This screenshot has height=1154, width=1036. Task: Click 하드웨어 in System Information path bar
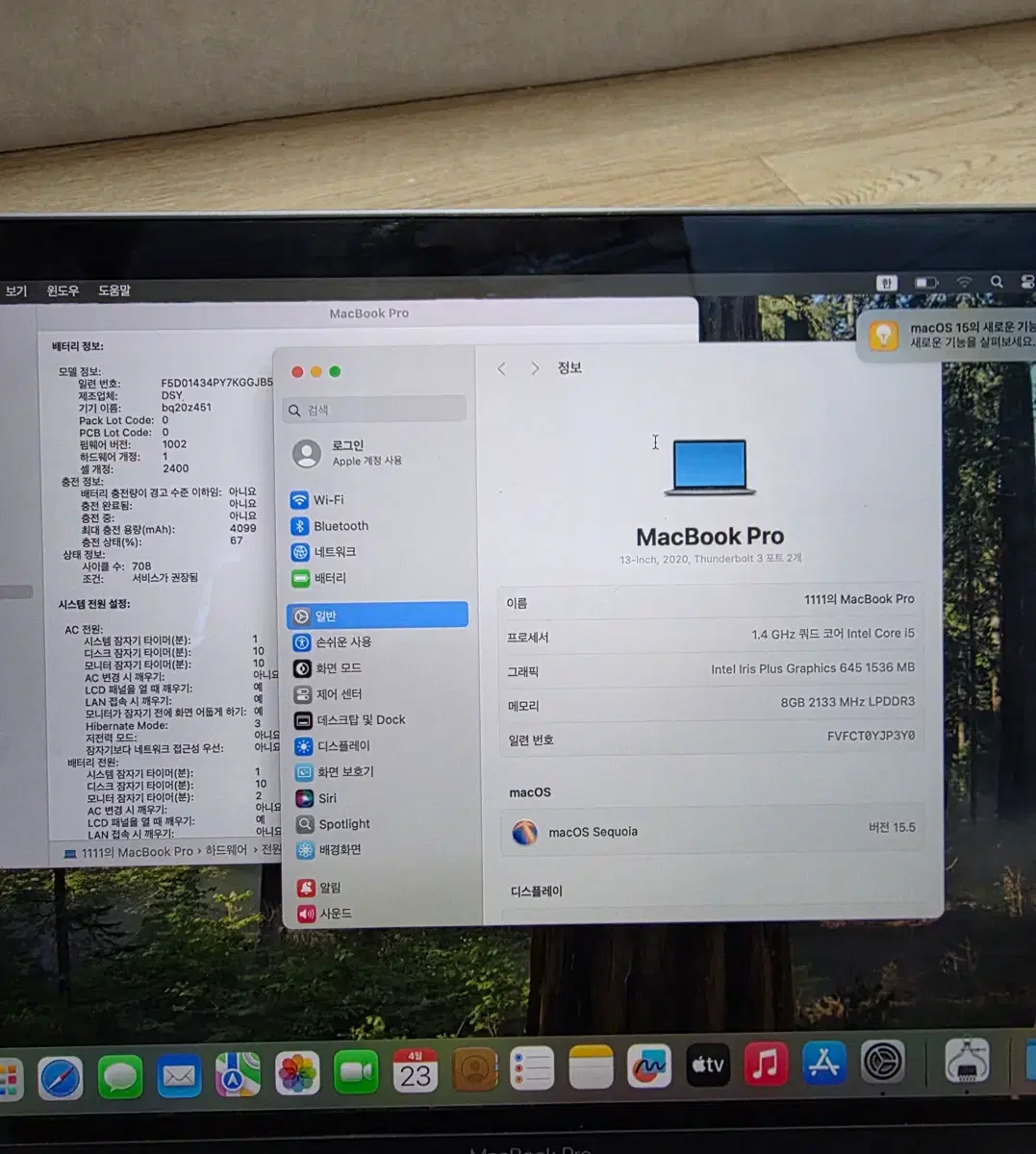225,851
